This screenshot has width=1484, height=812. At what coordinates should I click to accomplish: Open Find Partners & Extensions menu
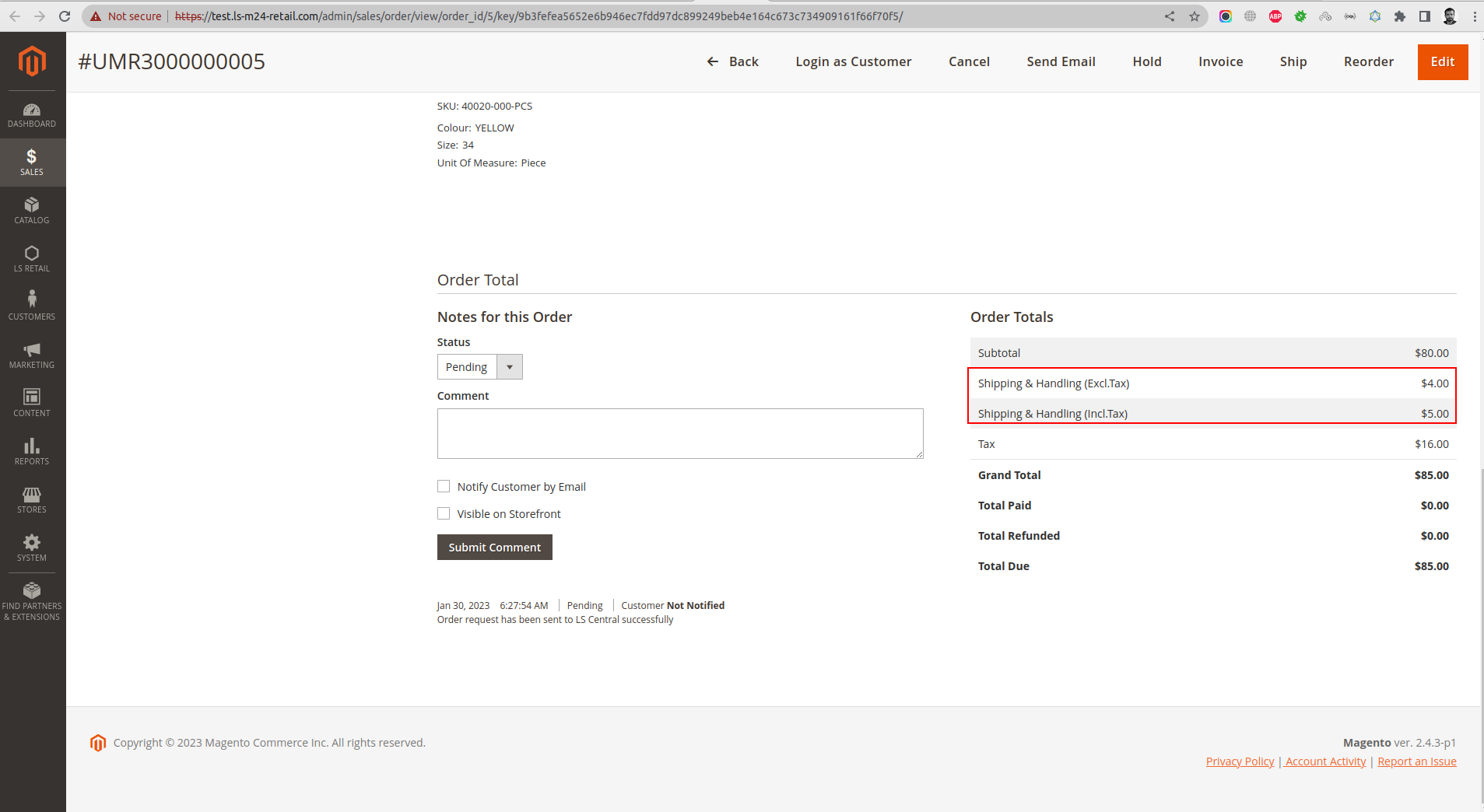click(32, 601)
